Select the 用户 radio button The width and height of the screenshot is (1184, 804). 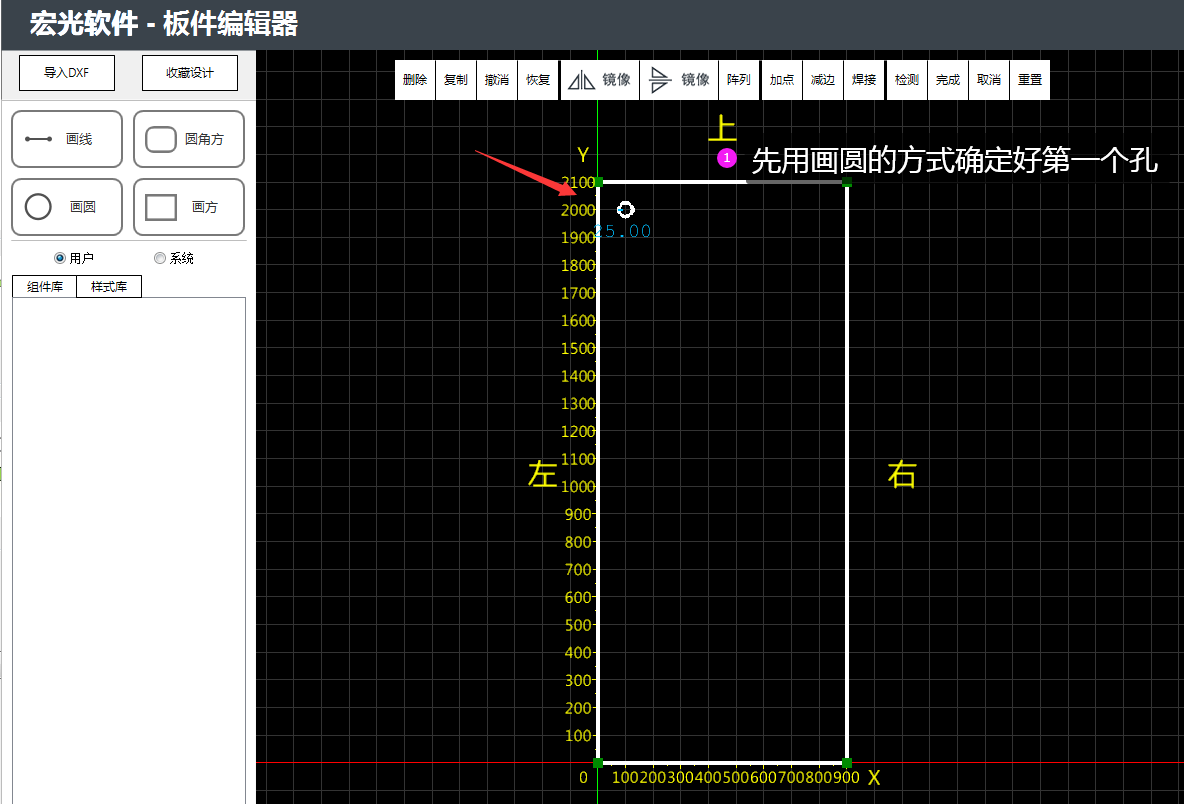(x=60, y=258)
